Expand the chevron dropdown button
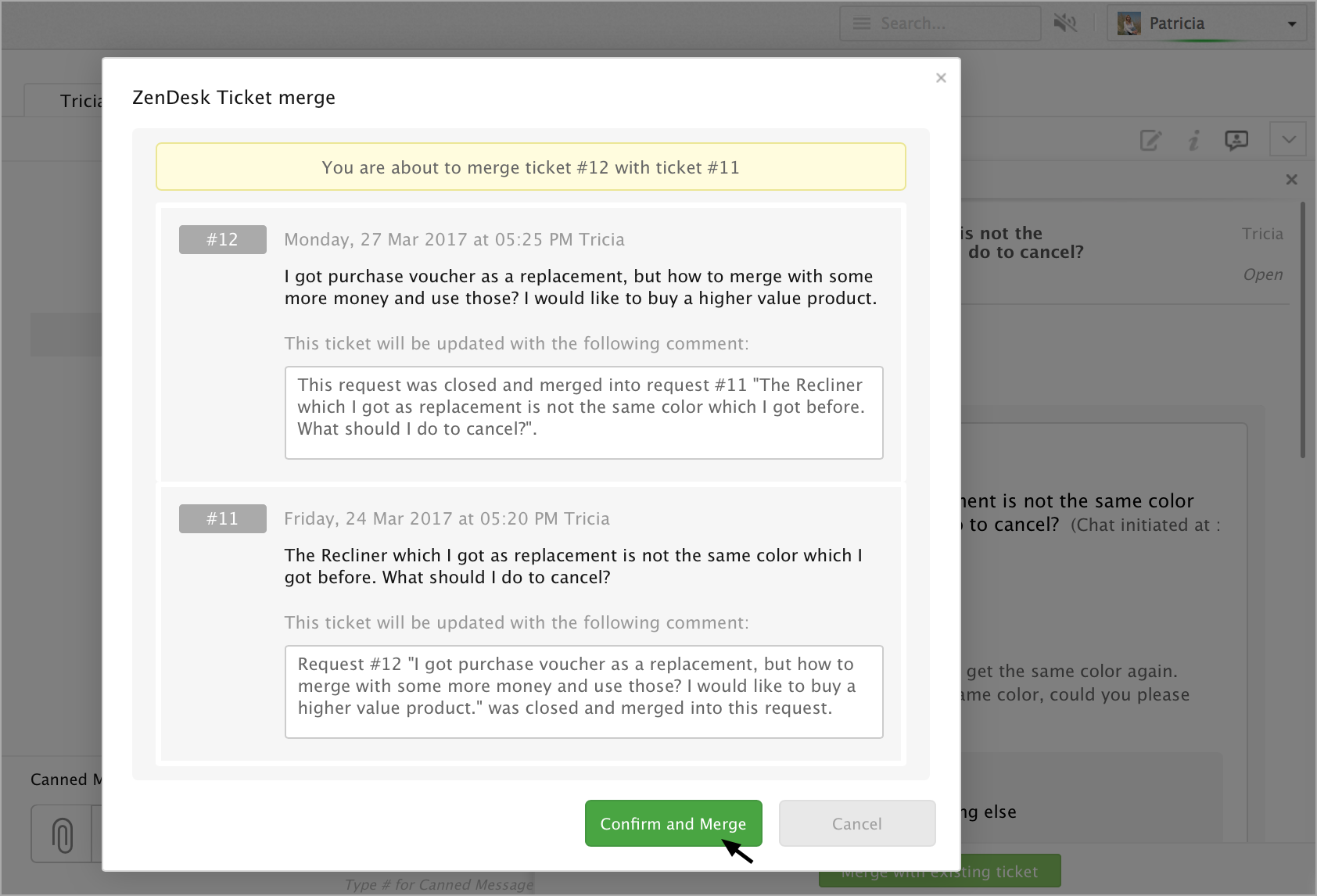 click(1288, 139)
